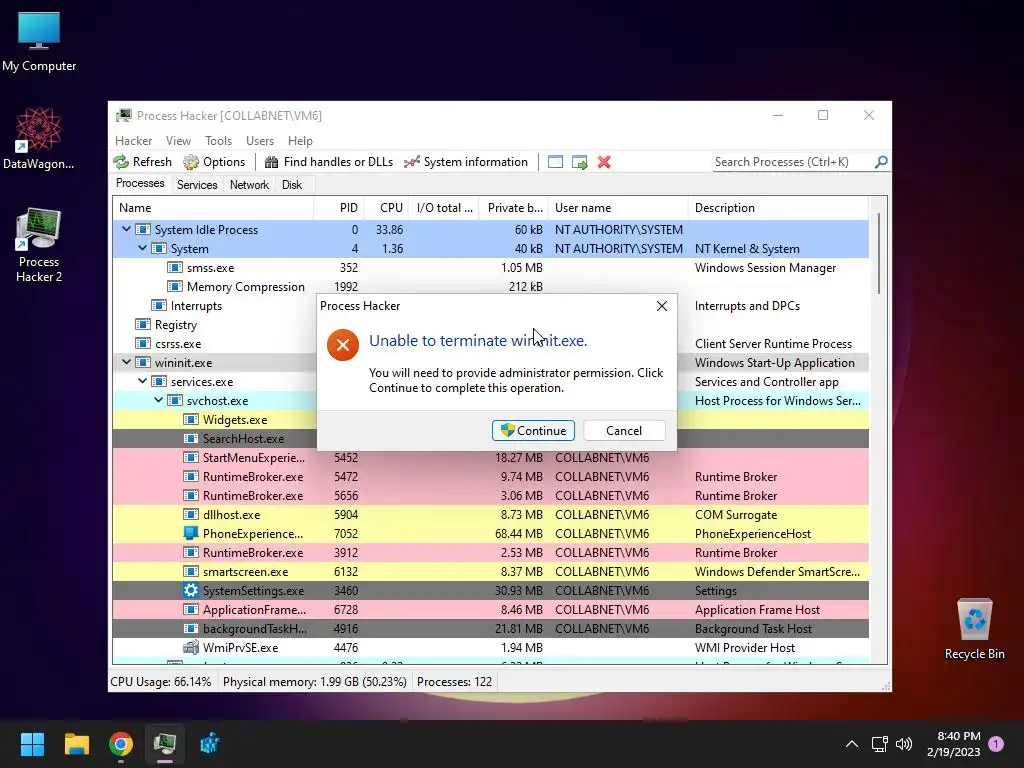Open System information graph icon
Image resolution: width=1024 pixels, height=768 pixels.
(411, 162)
